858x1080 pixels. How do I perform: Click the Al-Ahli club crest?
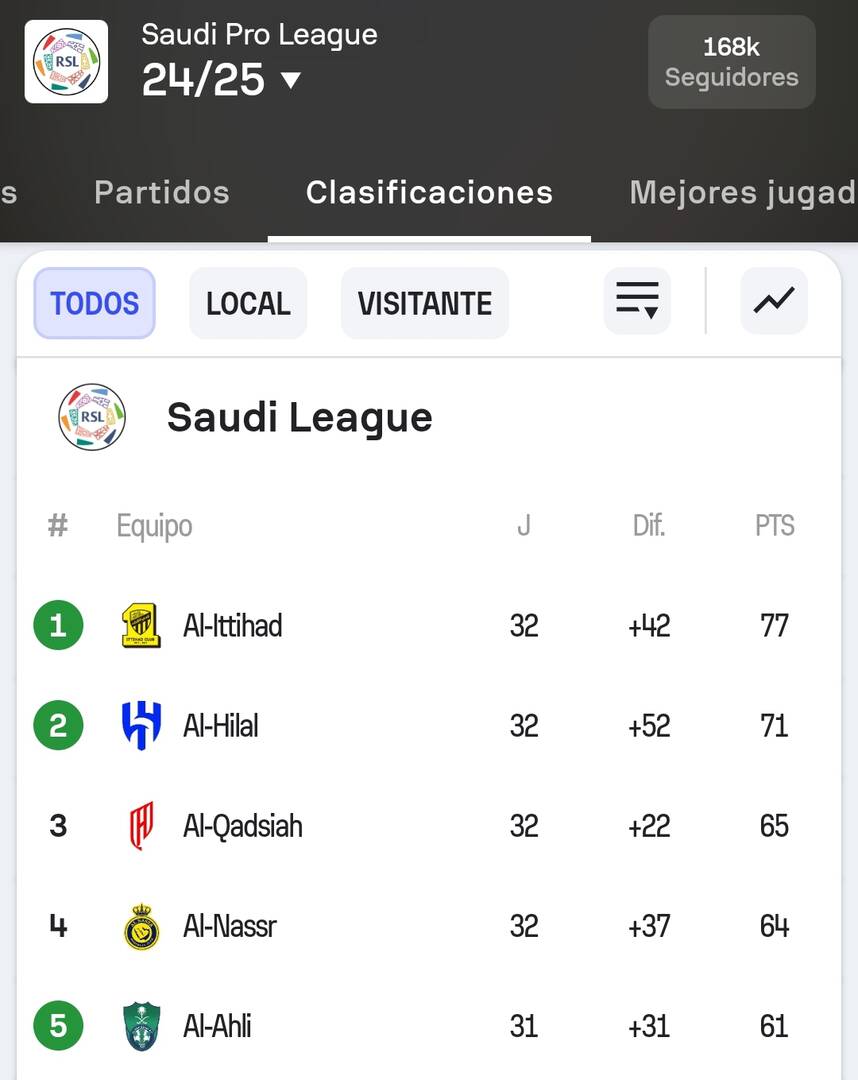(141, 1026)
